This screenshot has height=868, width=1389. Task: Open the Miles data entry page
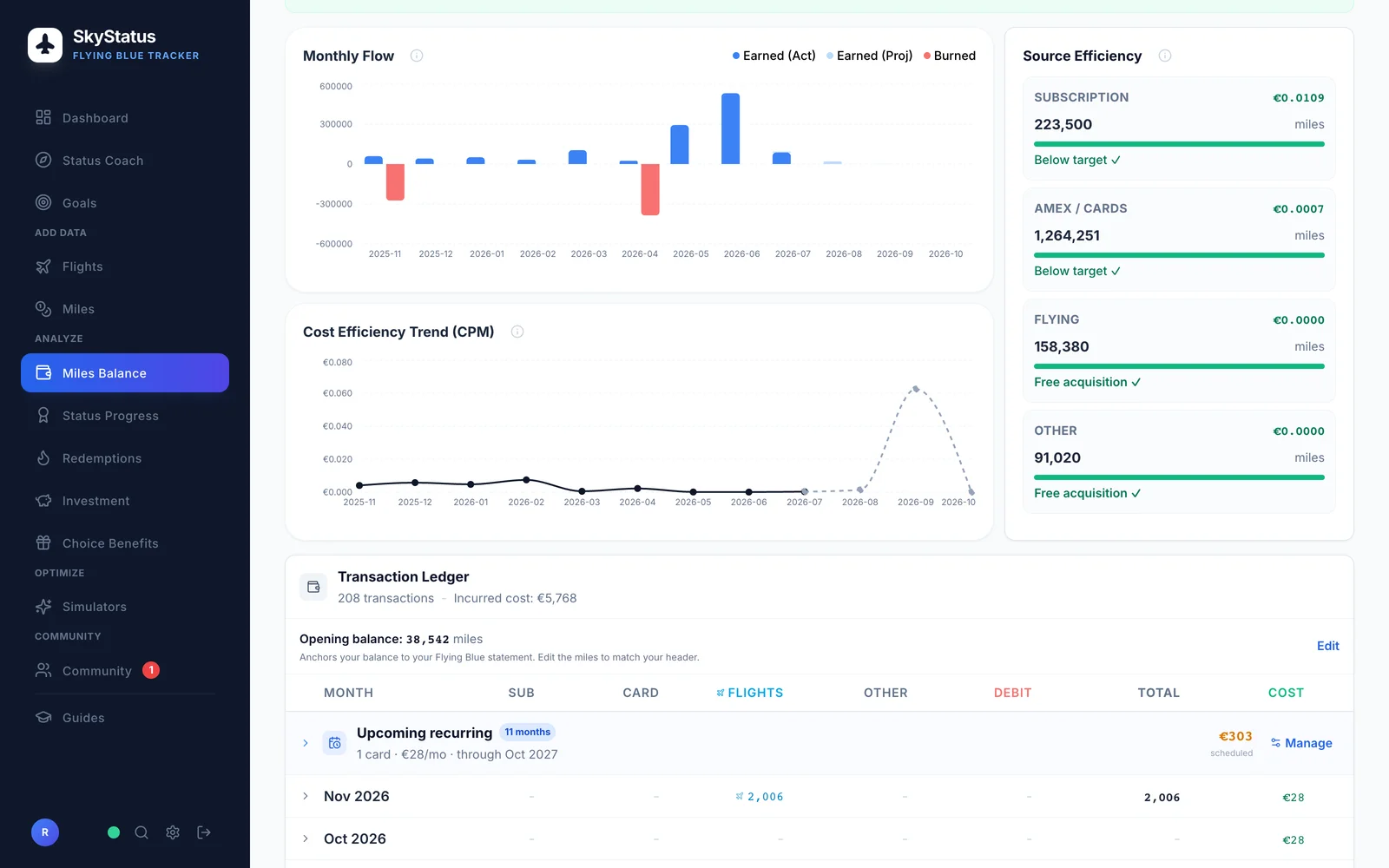point(125,309)
